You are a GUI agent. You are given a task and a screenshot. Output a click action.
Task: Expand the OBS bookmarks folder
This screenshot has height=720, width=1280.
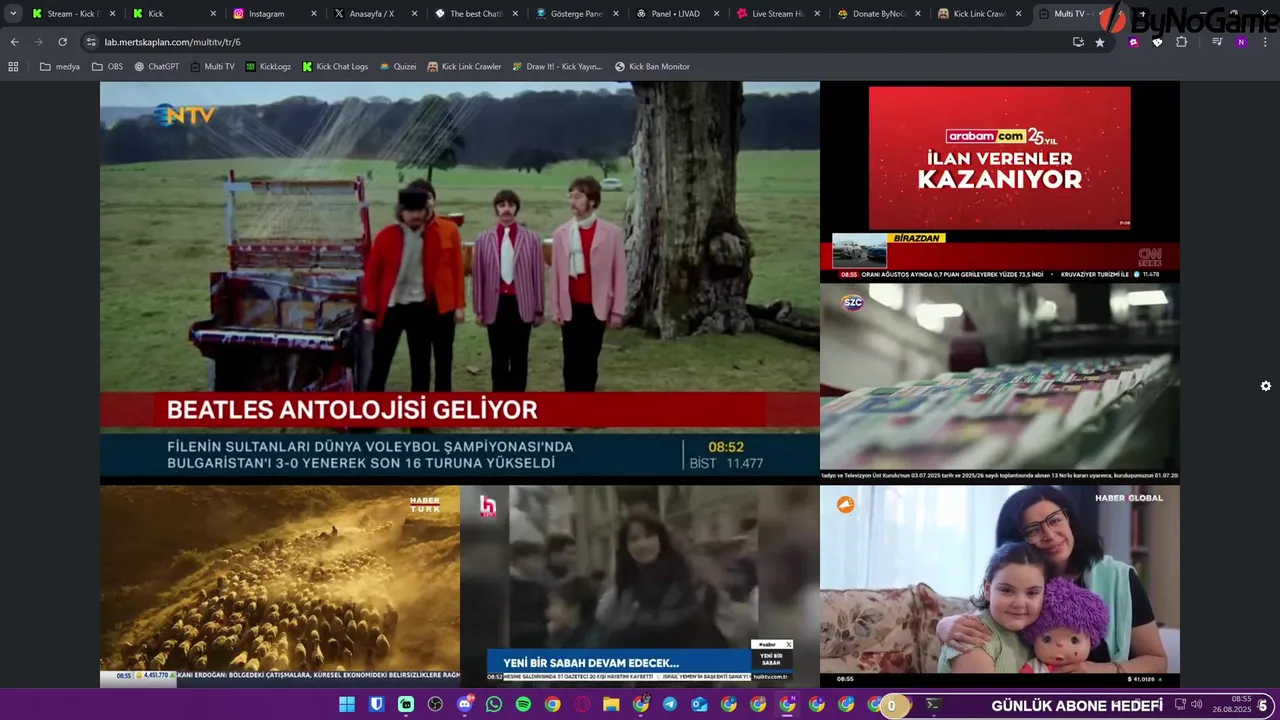(107, 67)
